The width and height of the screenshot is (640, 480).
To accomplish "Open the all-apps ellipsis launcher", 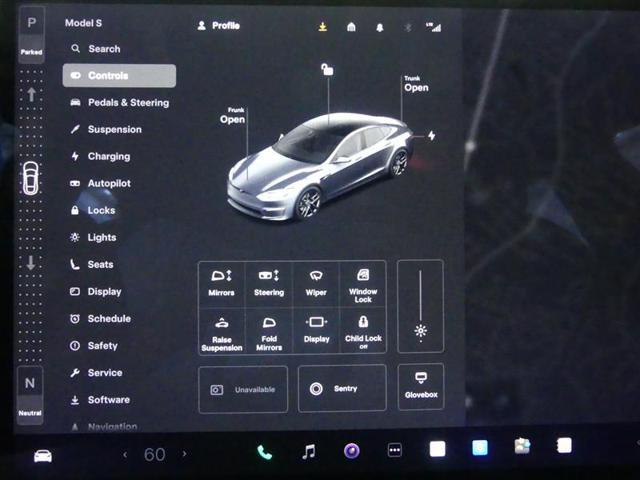I will pyautogui.click(x=395, y=450).
